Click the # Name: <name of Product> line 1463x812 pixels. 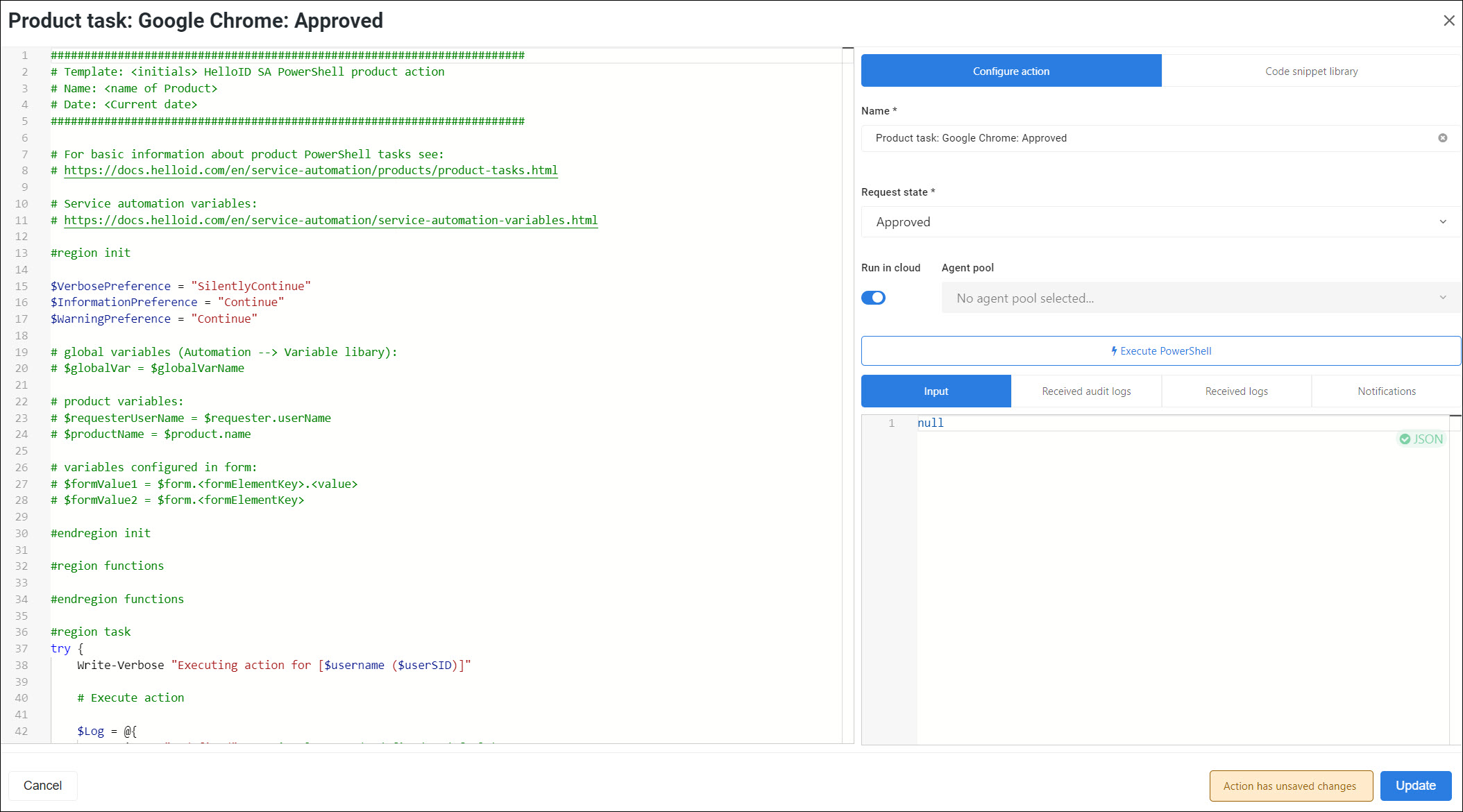[x=134, y=89]
